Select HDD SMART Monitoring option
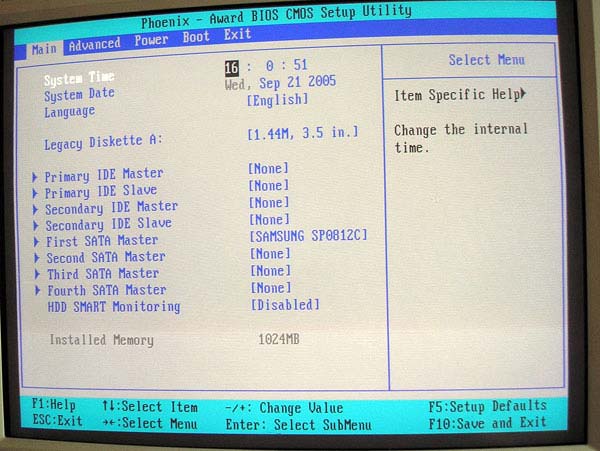This screenshot has width=600, height=451. (x=114, y=307)
